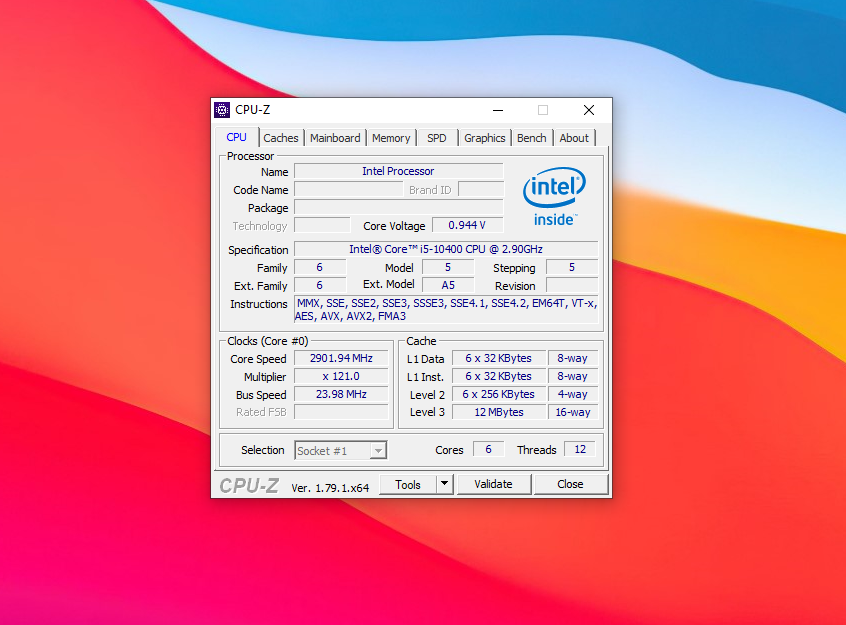The height and width of the screenshot is (625, 846).
Task: Click the L1 Data 6 x 32 KBytes value
Action: click(x=499, y=358)
